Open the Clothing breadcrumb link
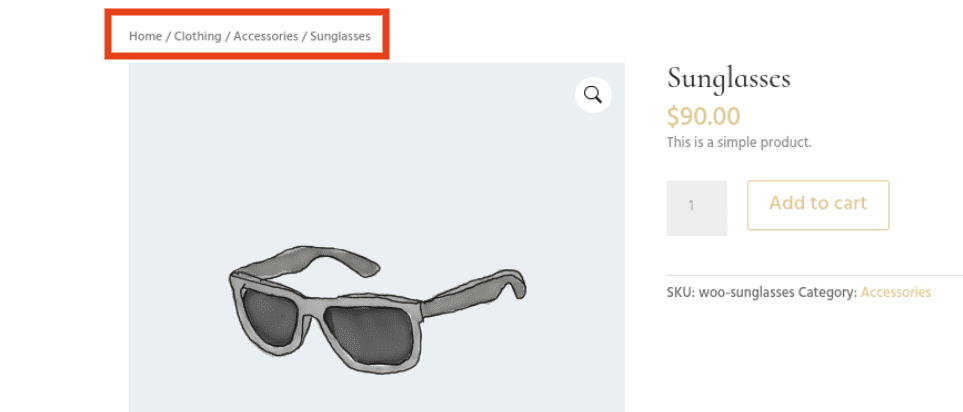This screenshot has width=963, height=412. pos(197,36)
